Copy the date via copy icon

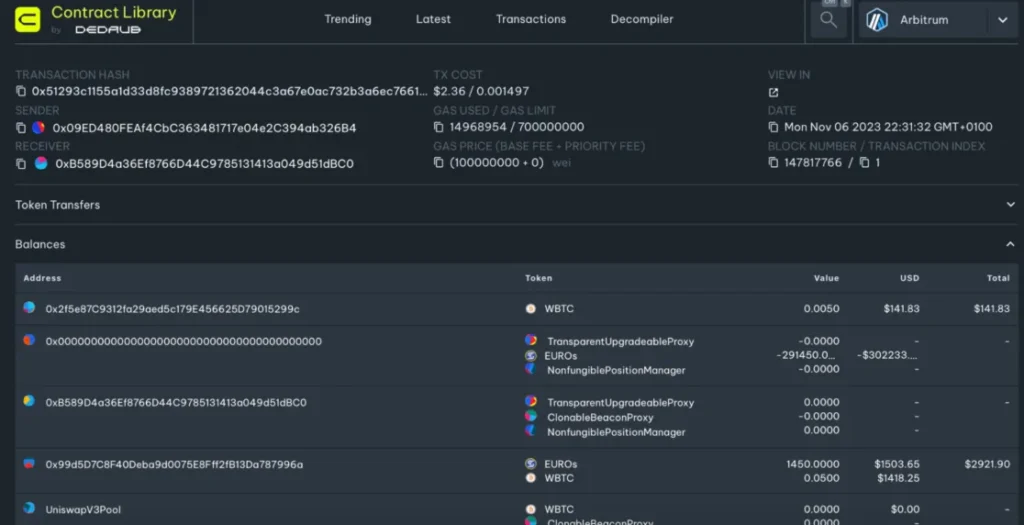(773, 128)
